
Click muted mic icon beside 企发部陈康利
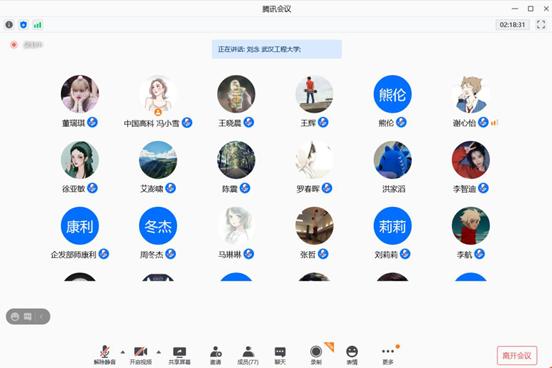pyautogui.click(x=104, y=254)
